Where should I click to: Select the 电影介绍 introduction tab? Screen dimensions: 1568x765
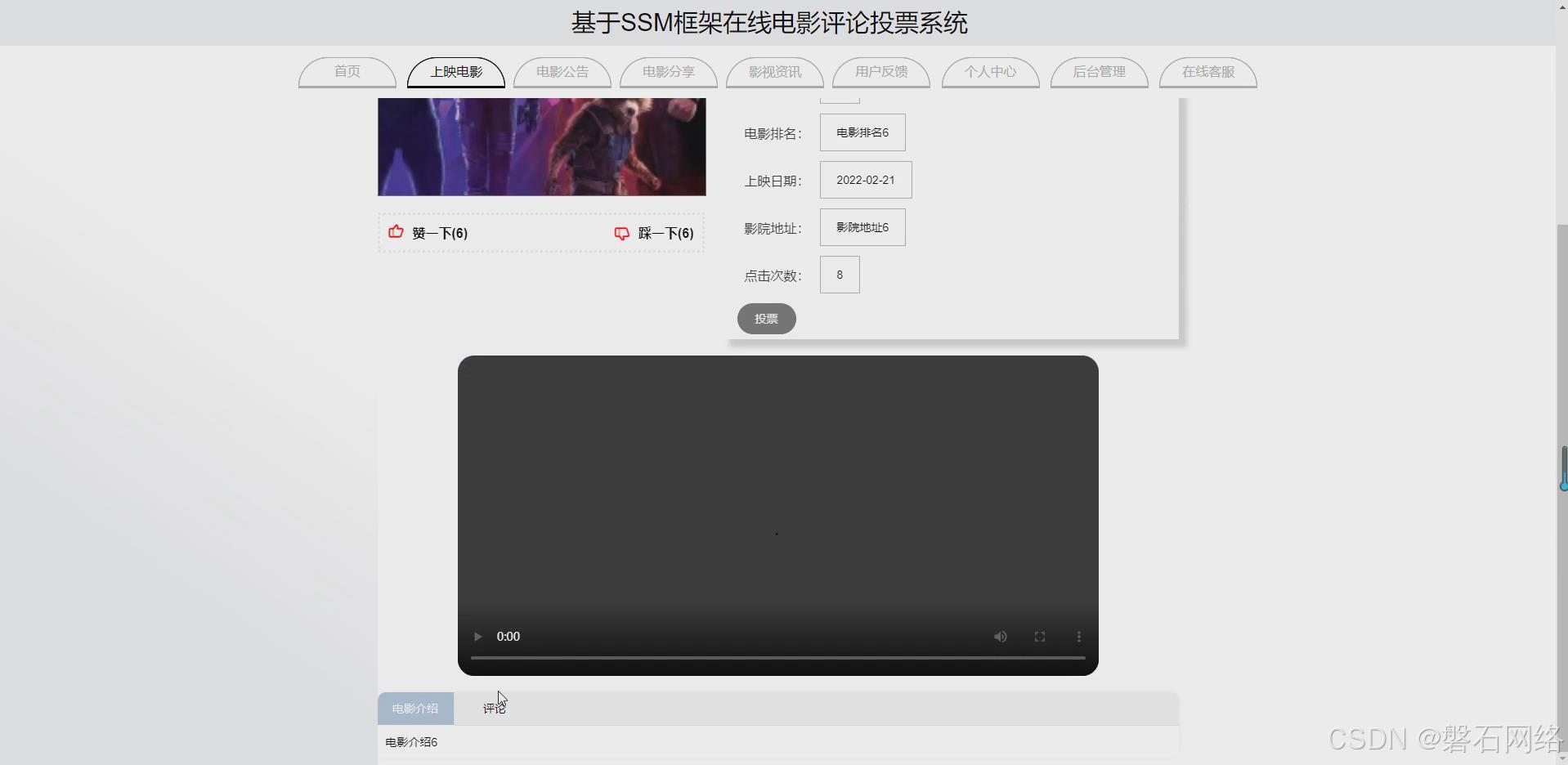[414, 708]
